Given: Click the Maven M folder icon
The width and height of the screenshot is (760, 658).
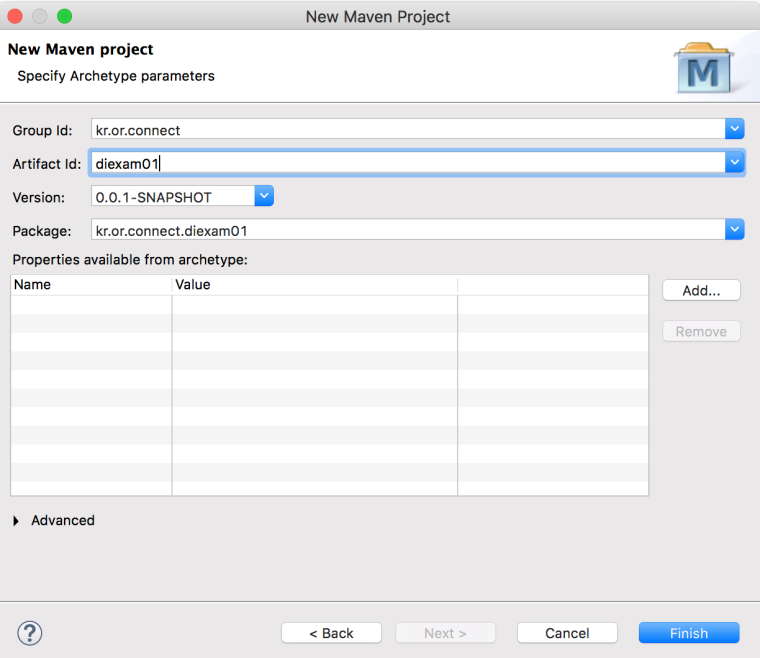Looking at the screenshot, I should [704, 68].
